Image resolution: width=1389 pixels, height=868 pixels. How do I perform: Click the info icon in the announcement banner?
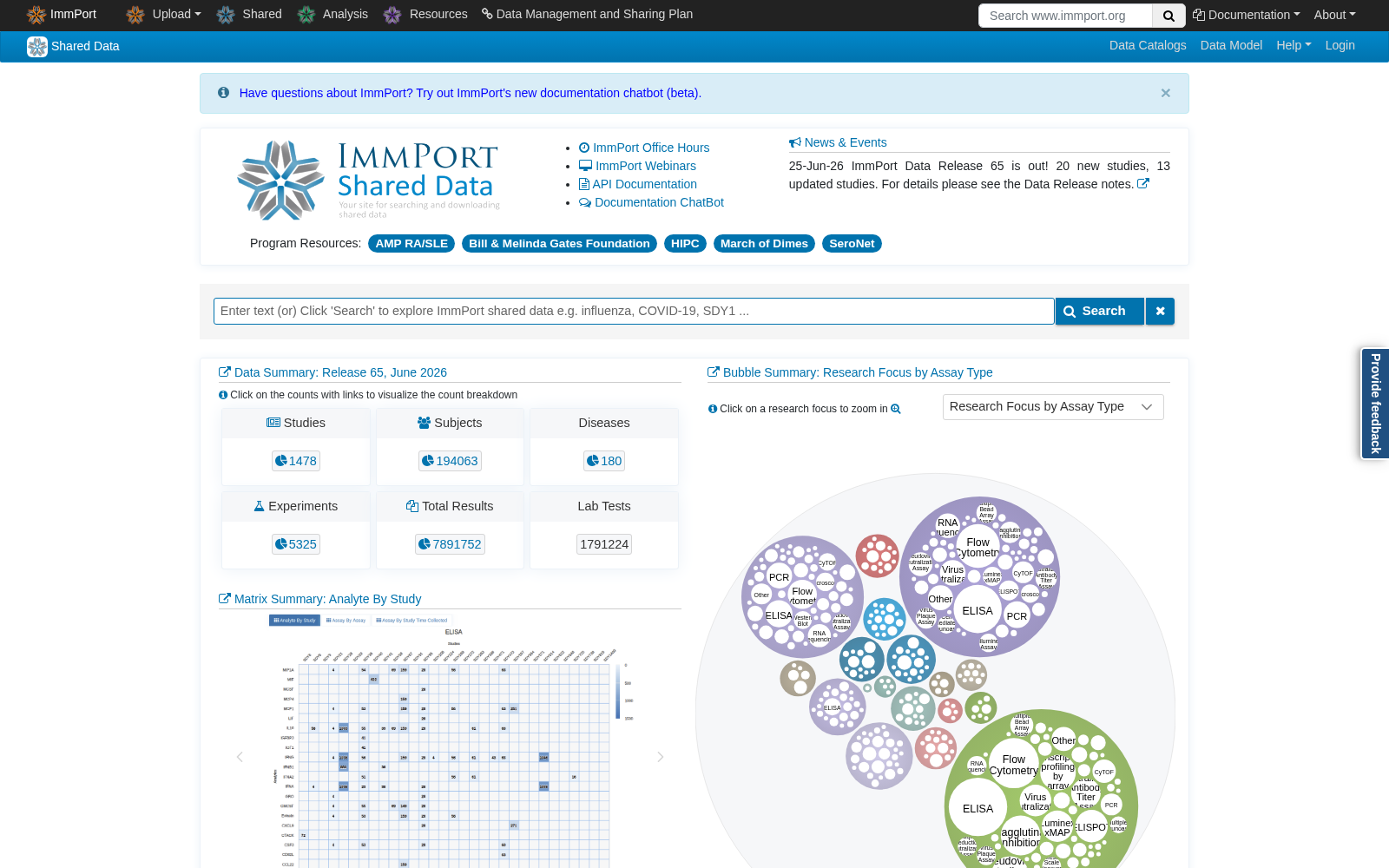223,93
